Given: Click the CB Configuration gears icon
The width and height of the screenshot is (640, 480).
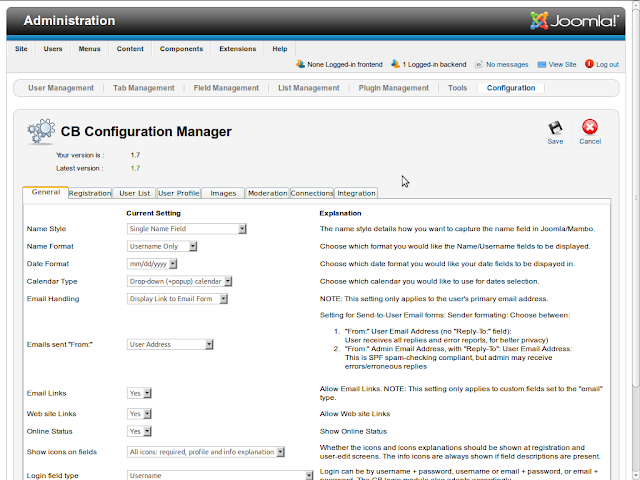Looking at the screenshot, I should click(41, 131).
